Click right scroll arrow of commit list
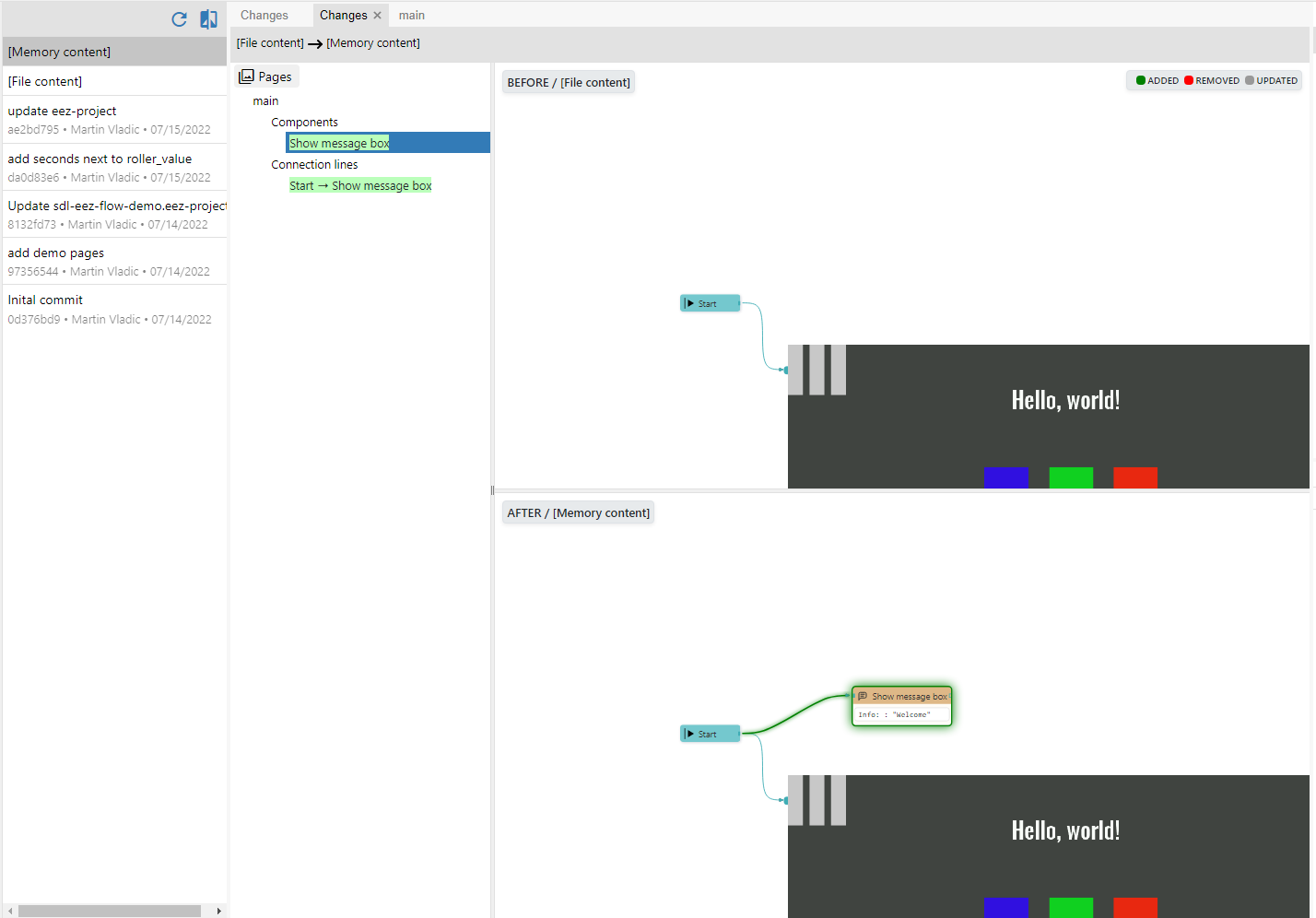The height and width of the screenshot is (918, 1316). pyautogui.click(x=218, y=911)
